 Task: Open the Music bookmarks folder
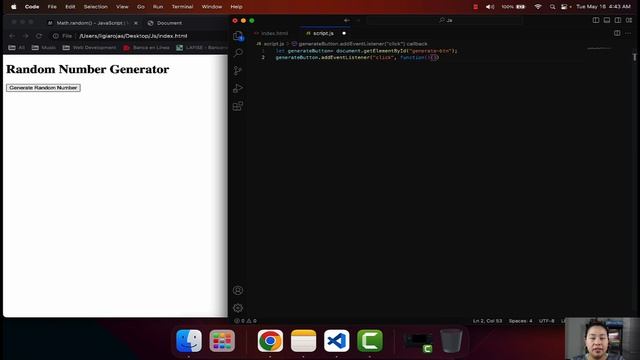pos(44,48)
